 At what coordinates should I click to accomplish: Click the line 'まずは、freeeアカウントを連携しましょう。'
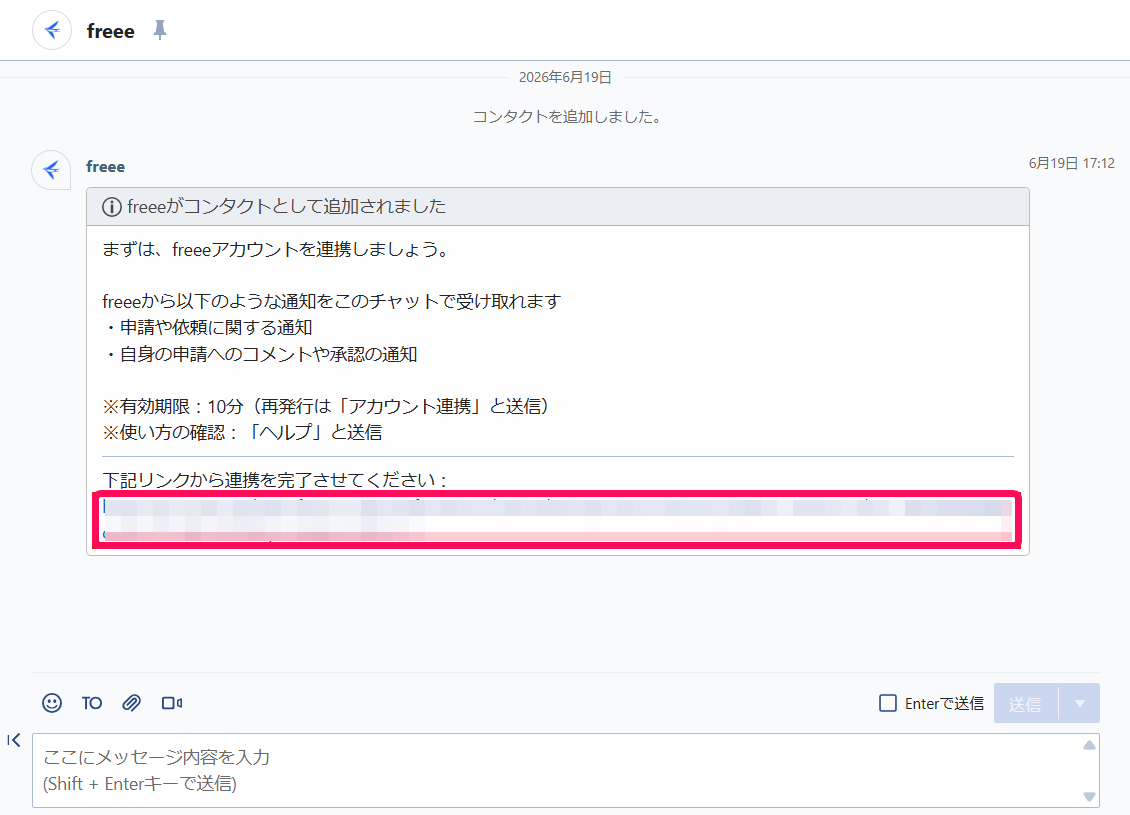pyautogui.click(x=277, y=249)
